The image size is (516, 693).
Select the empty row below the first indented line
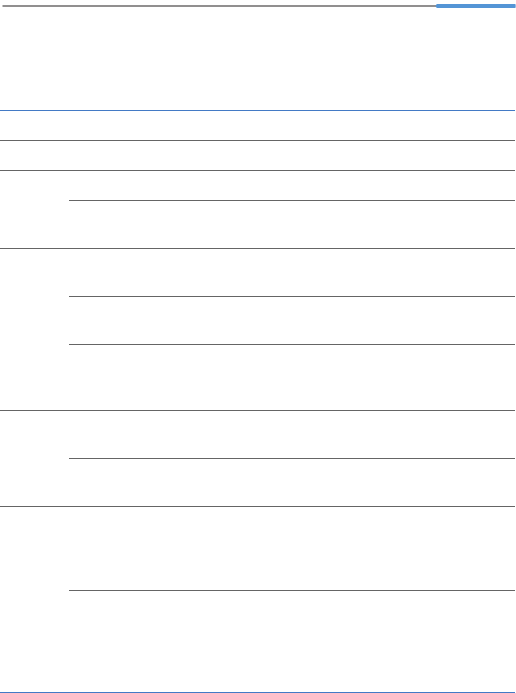pyautogui.click(x=292, y=225)
